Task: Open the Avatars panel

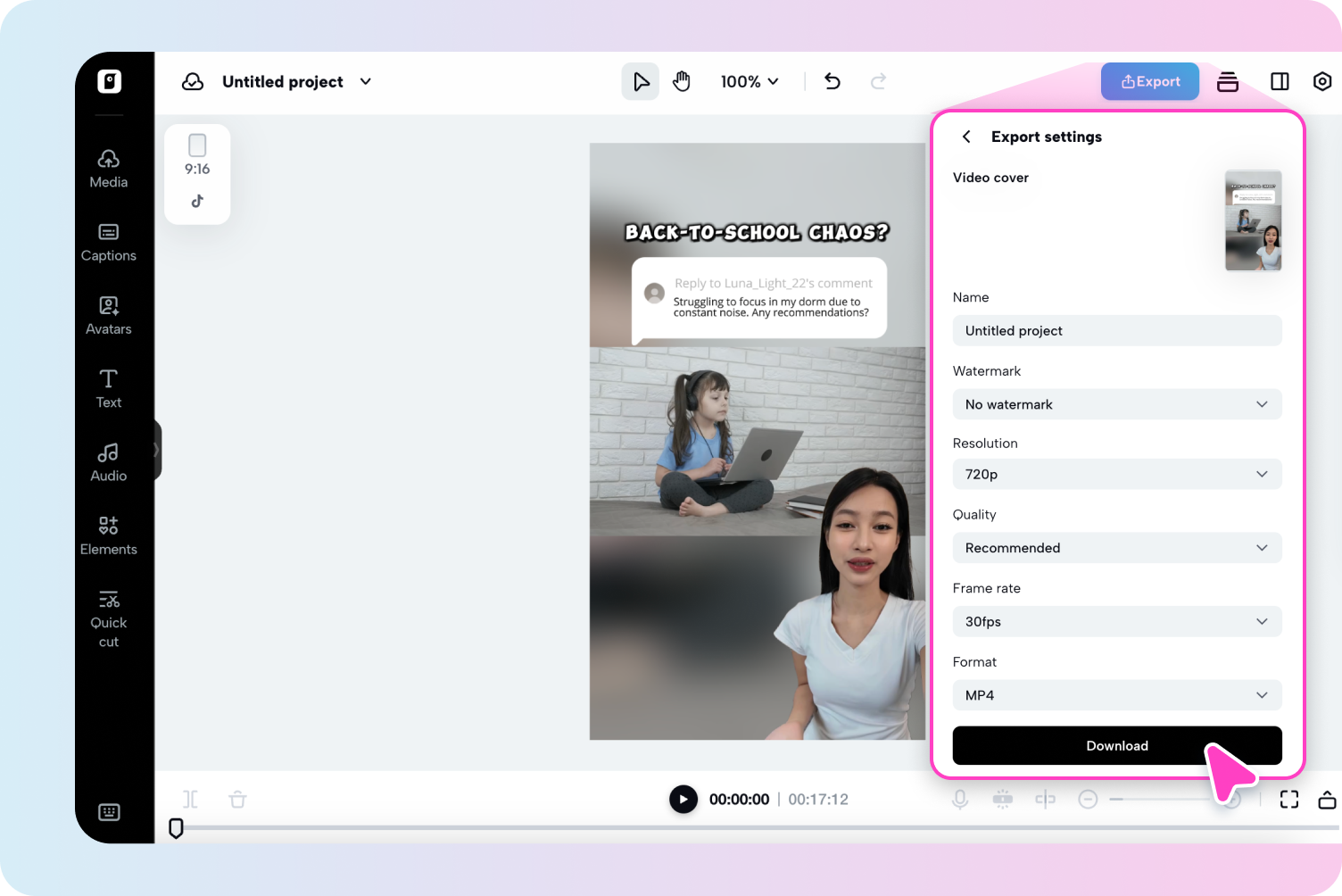Action: click(108, 314)
